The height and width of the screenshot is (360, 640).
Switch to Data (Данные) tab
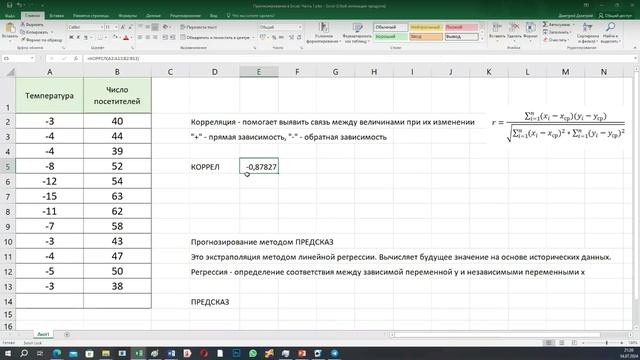tap(153, 16)
